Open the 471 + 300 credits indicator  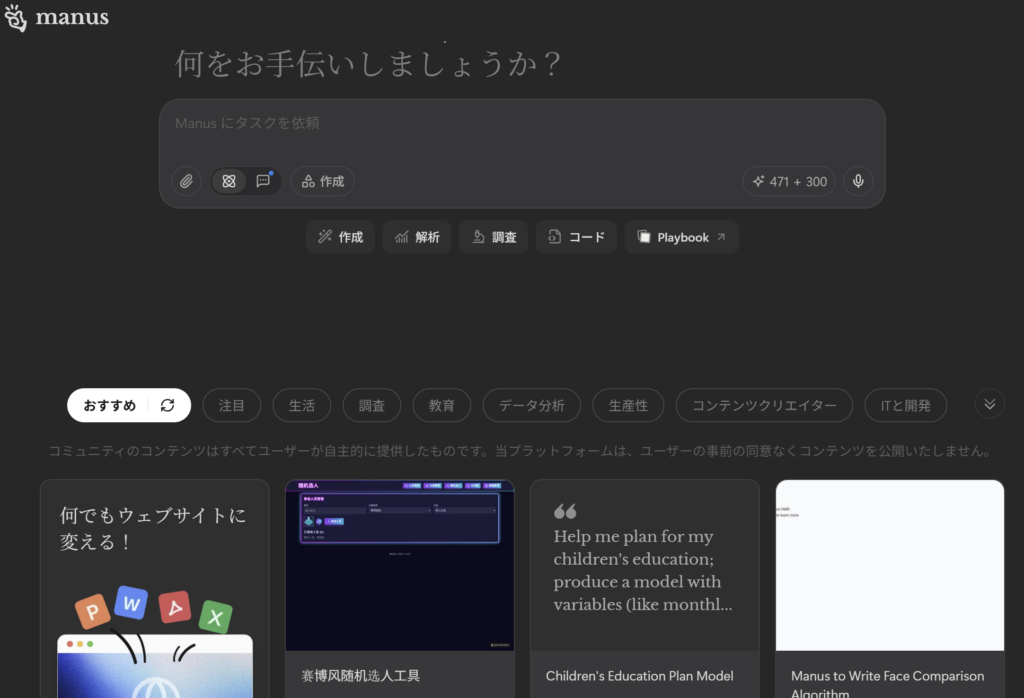789,182
